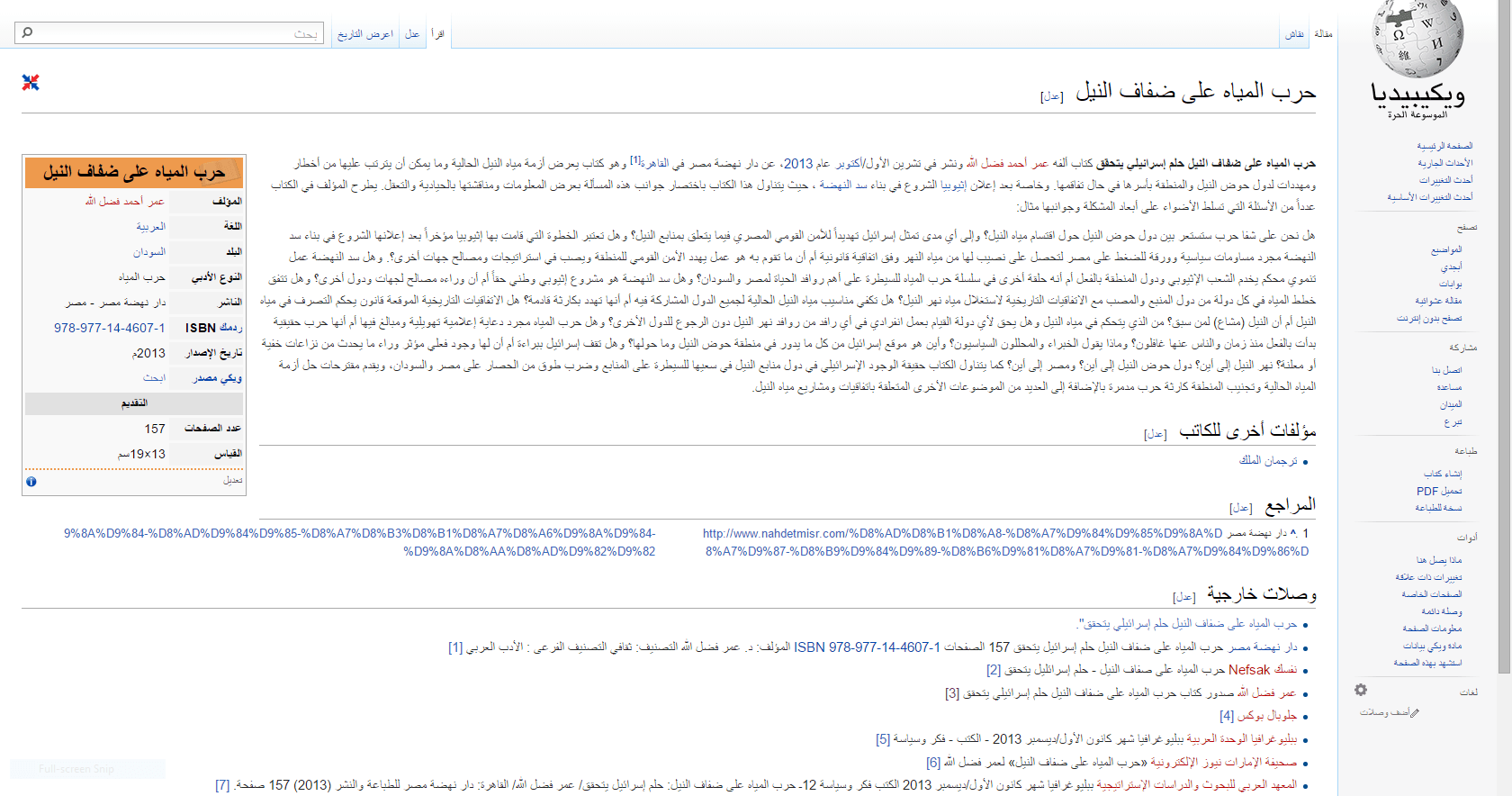The image size is (1512, 796).
Task: Click أضف وصلات add links
Action: coord(1385,712)
